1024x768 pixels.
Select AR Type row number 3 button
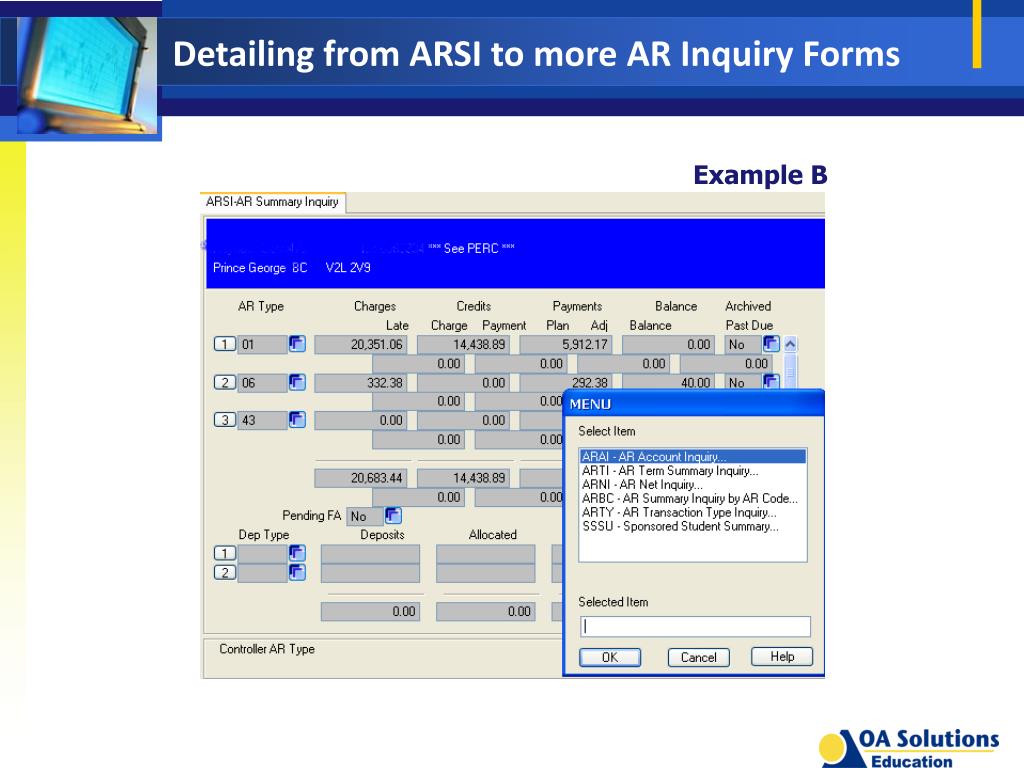point(225,420)
